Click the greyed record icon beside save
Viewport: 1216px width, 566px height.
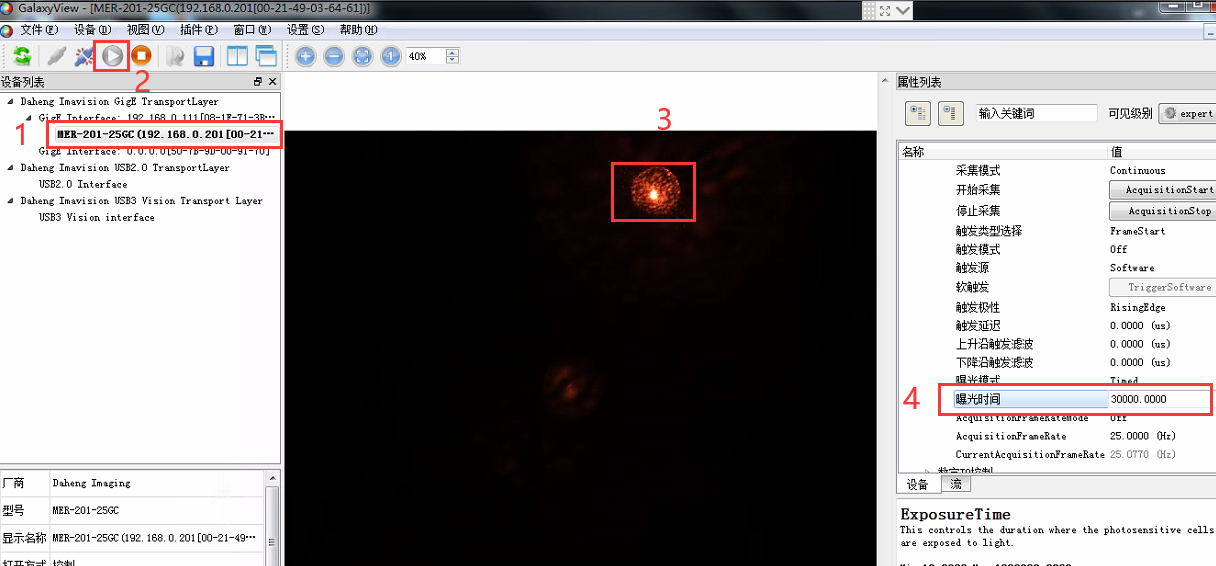176,57
